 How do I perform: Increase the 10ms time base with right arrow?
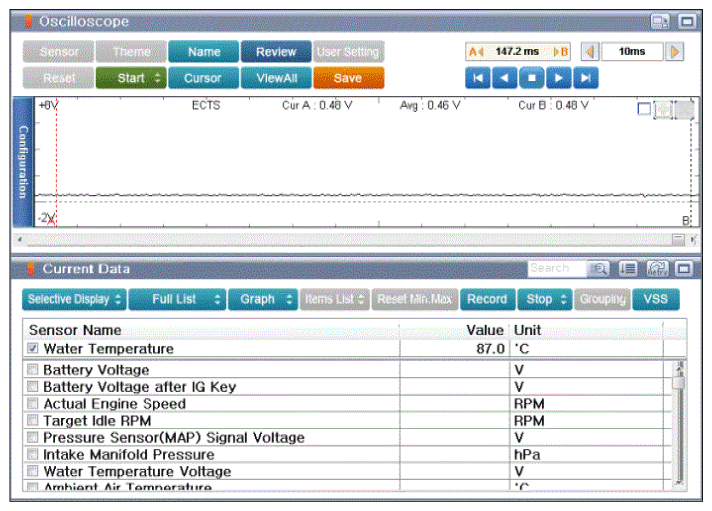click(674, 52)
